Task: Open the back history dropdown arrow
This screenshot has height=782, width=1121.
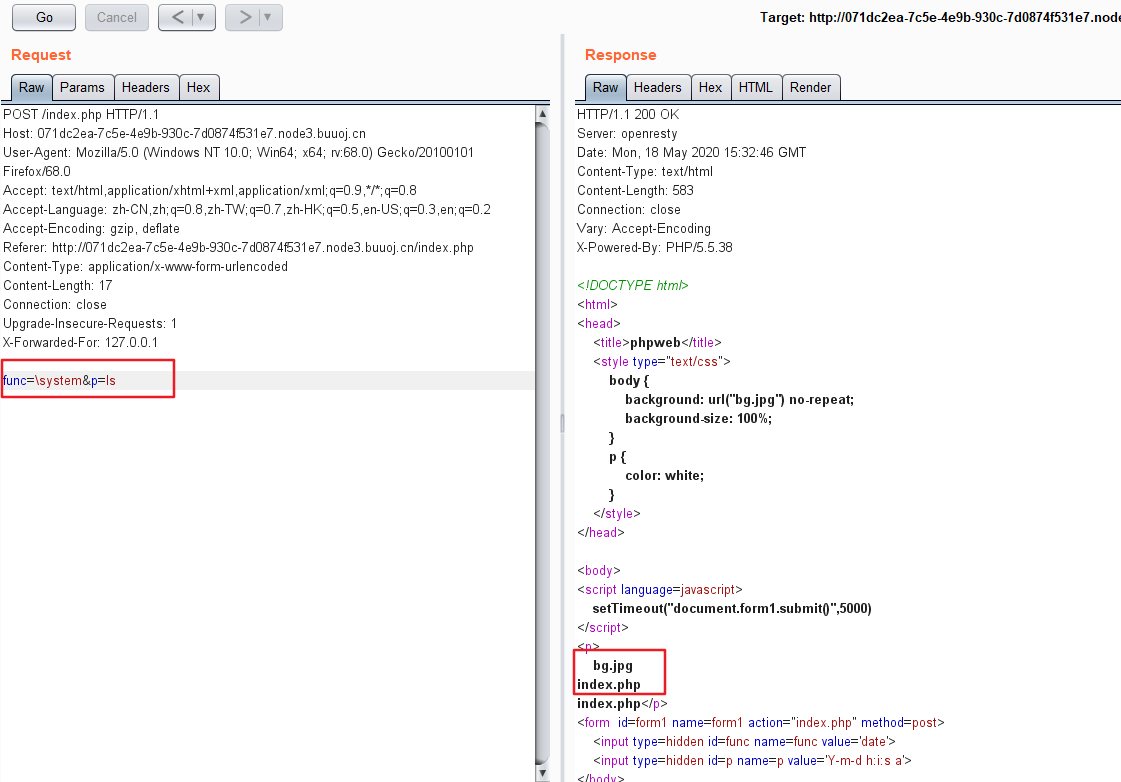Action: pos(201,17)
